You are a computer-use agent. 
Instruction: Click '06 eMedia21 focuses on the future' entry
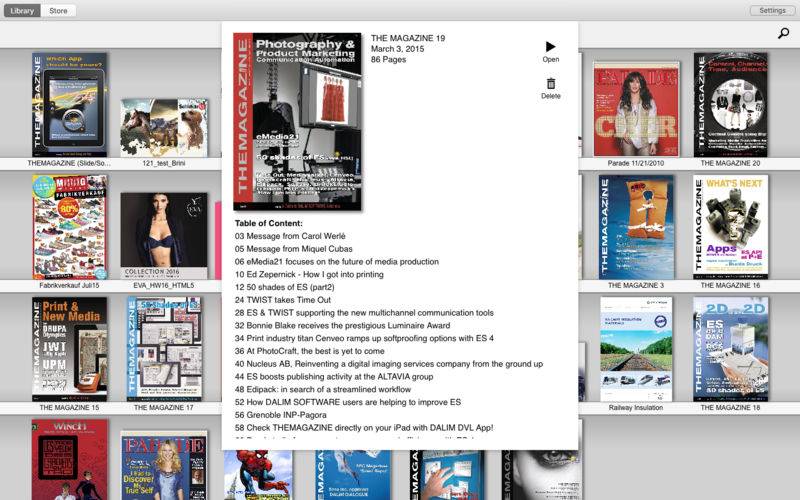tap(337, 262)
